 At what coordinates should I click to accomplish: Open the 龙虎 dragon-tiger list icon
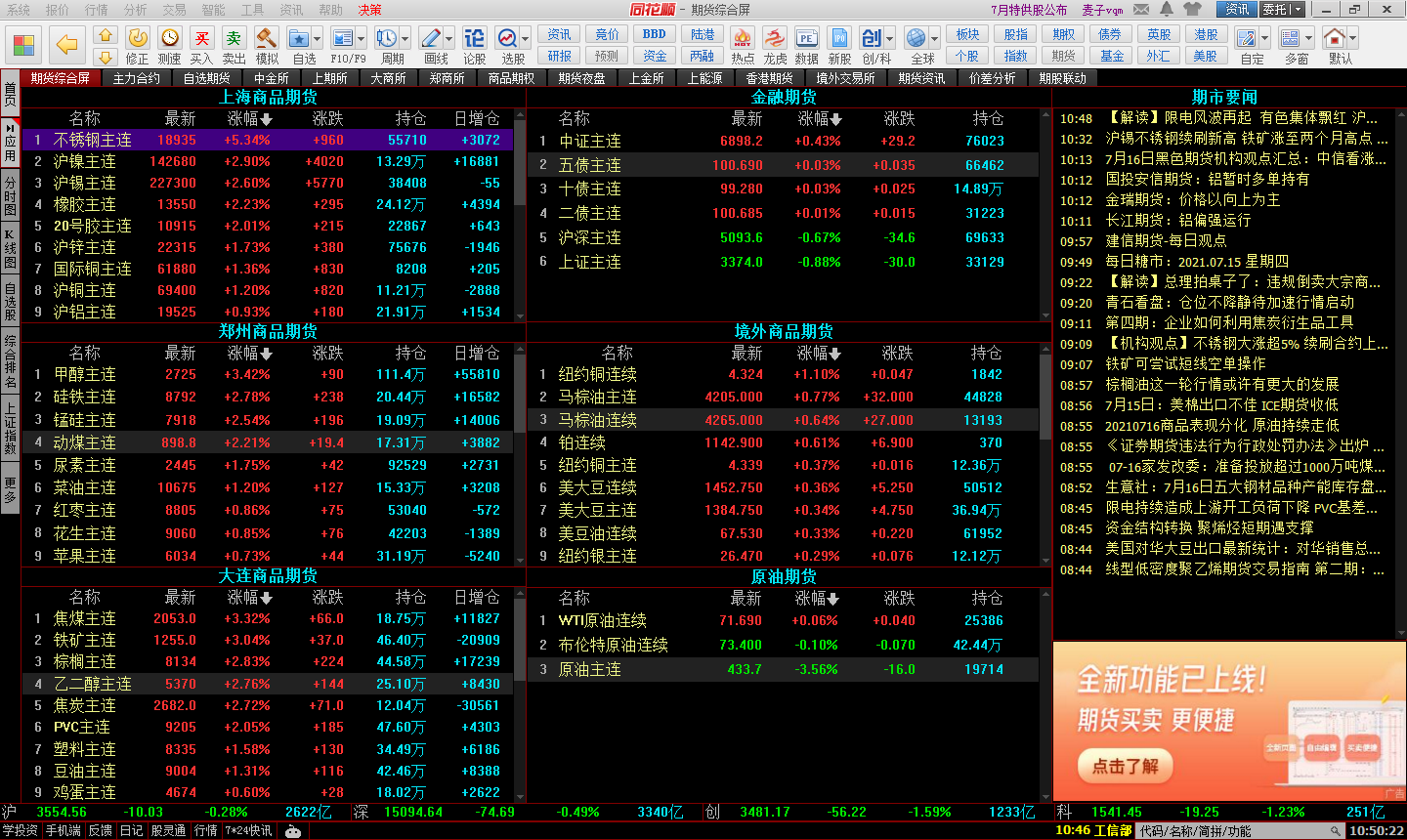[x=773, y=37]
